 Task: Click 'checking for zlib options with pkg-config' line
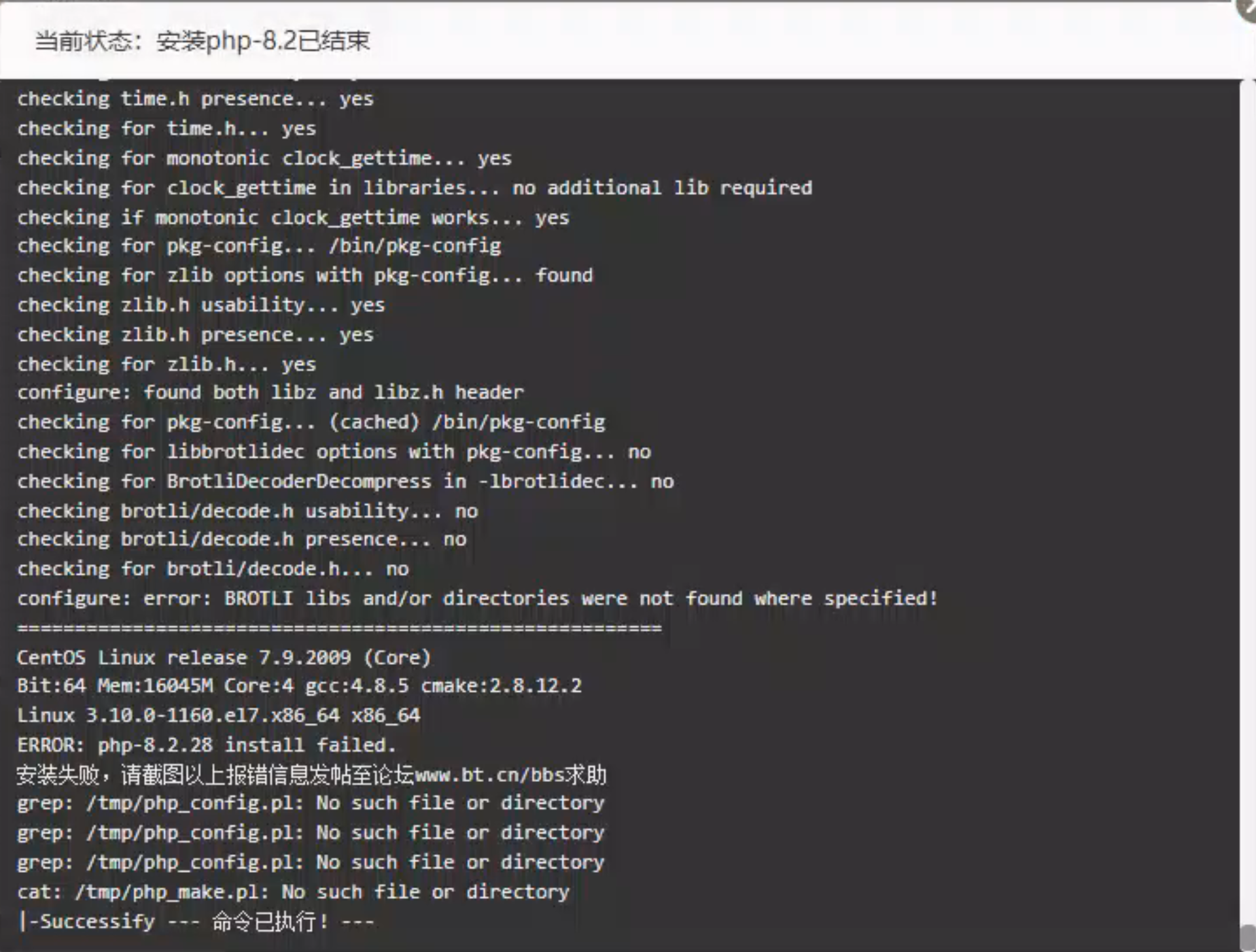305,276
